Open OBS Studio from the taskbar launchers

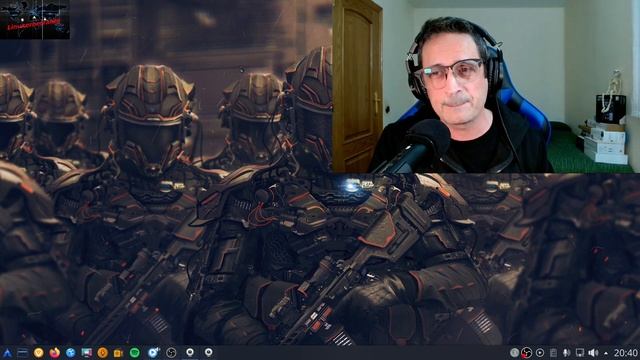click(171, 353)
